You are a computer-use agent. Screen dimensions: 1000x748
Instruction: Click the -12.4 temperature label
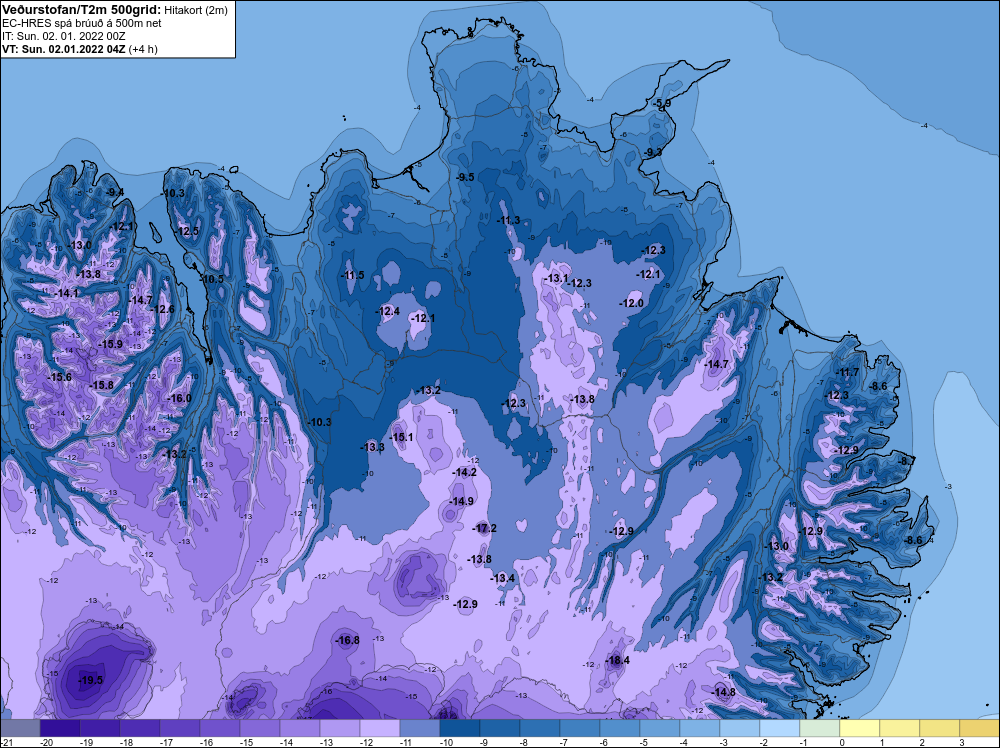pyautogui.click(x=387, y=311)
